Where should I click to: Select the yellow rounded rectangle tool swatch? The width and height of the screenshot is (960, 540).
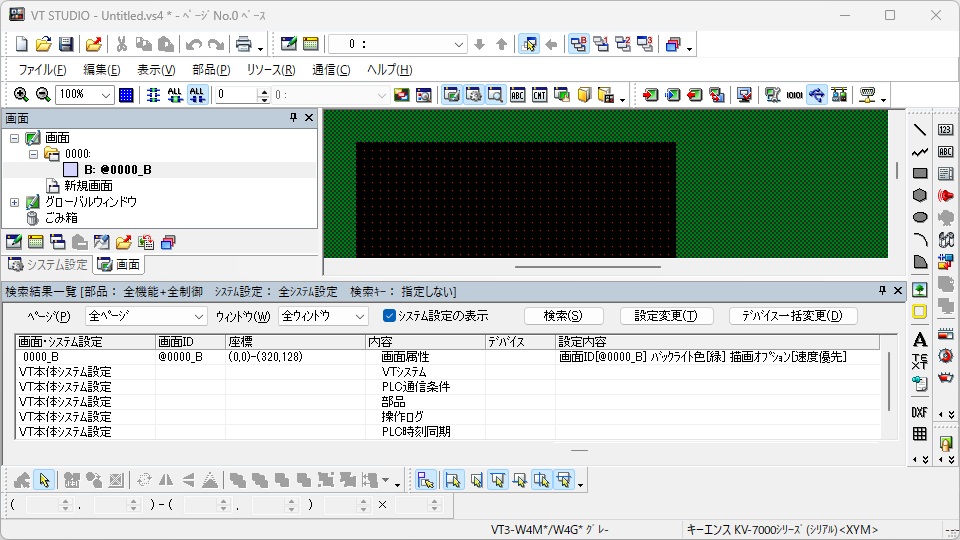click(920, 312)
